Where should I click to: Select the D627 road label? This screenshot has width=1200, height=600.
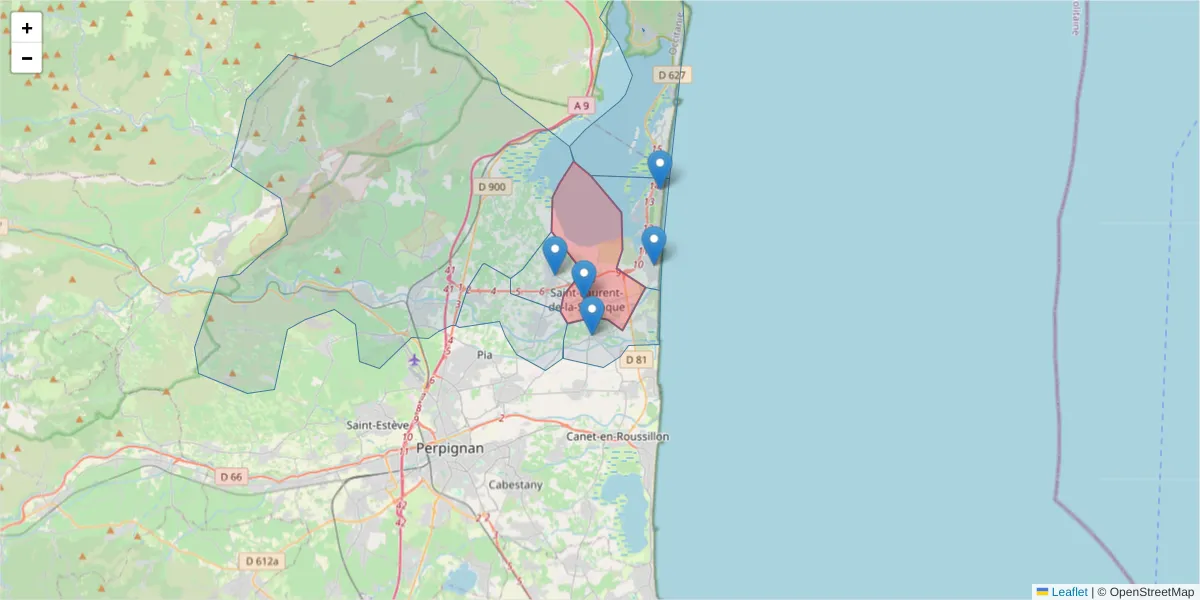point(672,73)
